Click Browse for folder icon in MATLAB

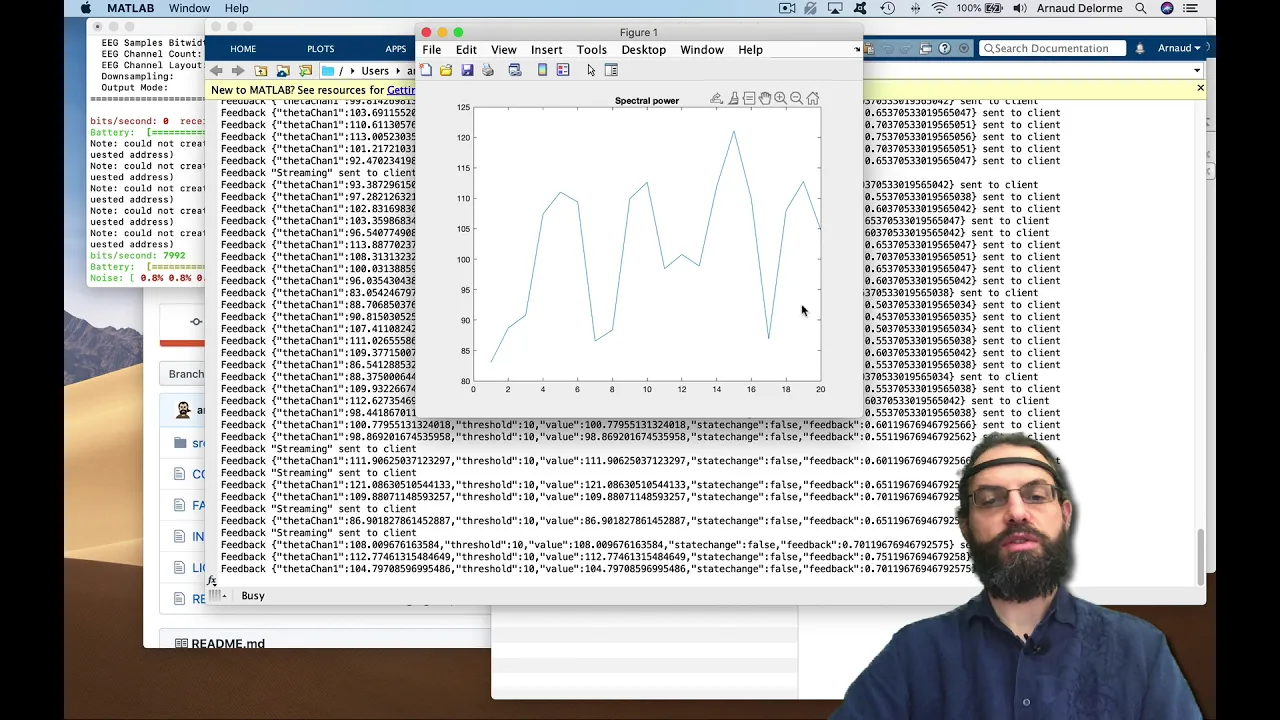click(305, 71)
